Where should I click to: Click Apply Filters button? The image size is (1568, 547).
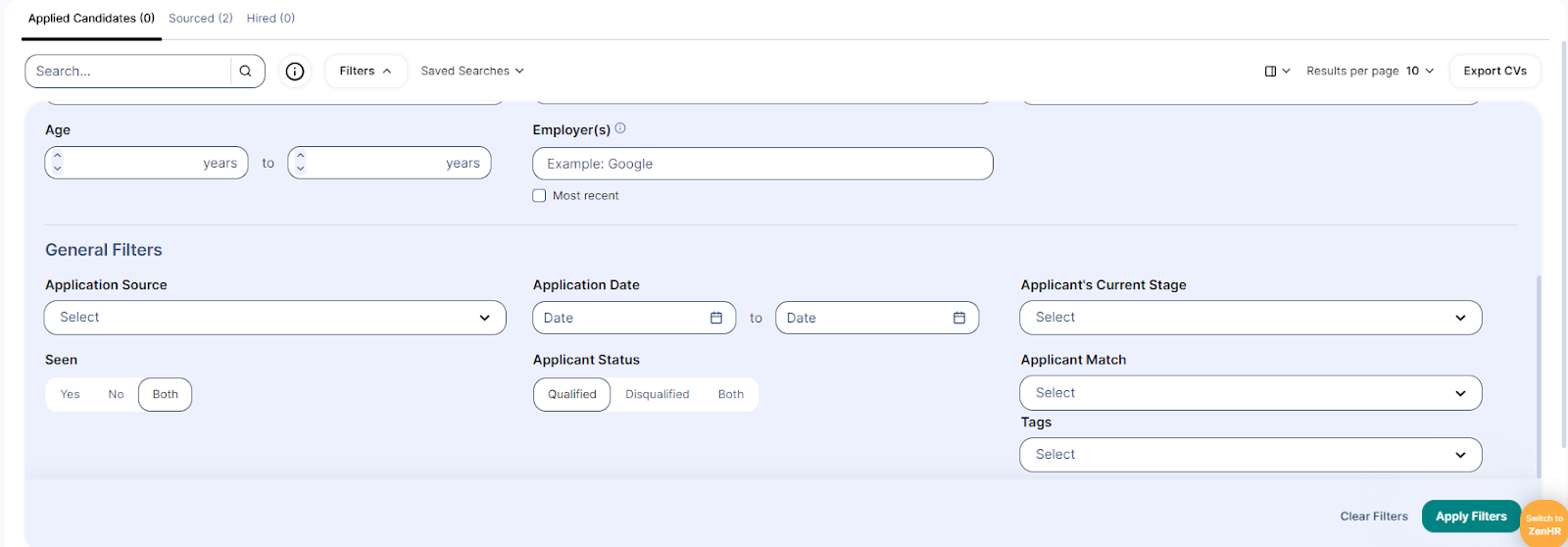(x=1471, y=517)
